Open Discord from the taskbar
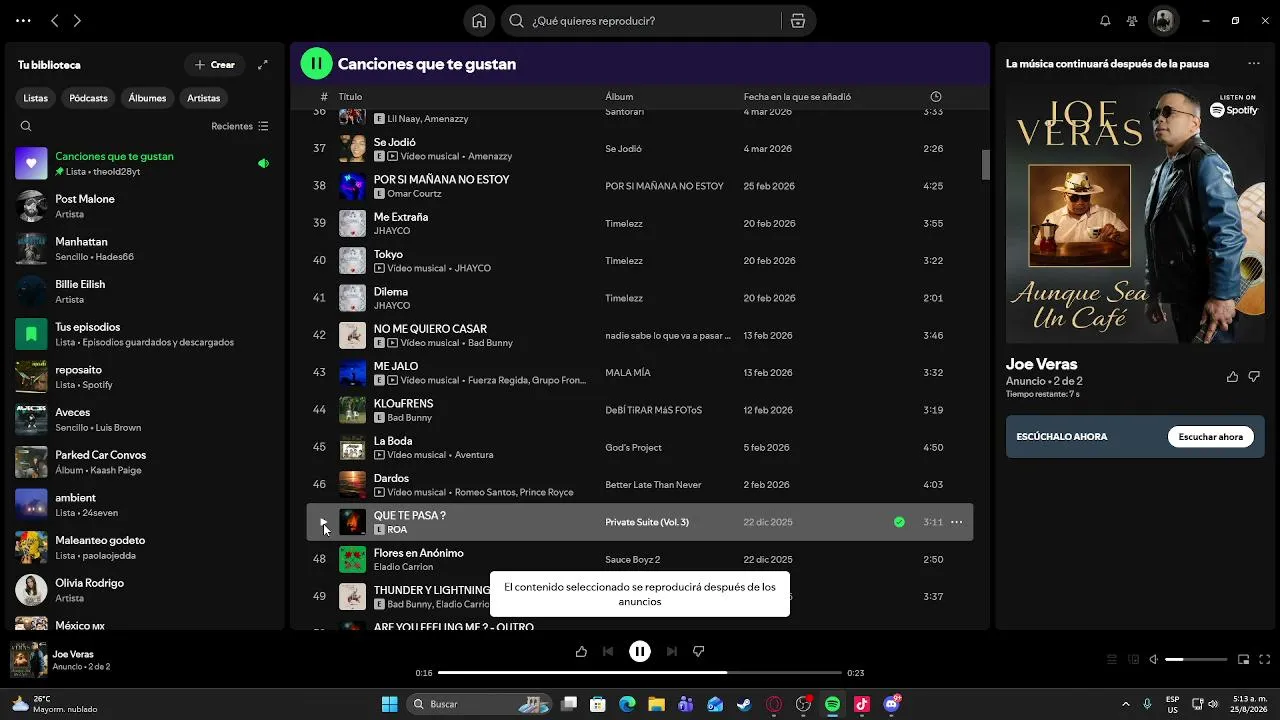The height and width of the screenshot is (720, 1280). point(891,704)
